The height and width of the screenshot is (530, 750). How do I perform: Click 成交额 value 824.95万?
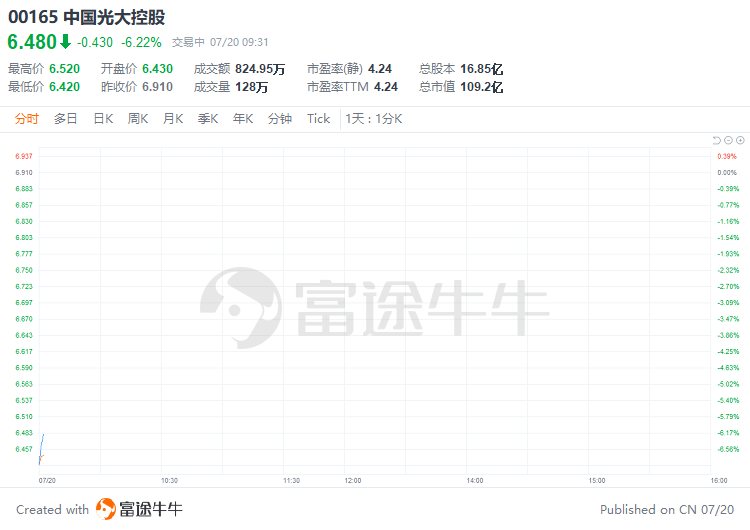coord(260,69)
